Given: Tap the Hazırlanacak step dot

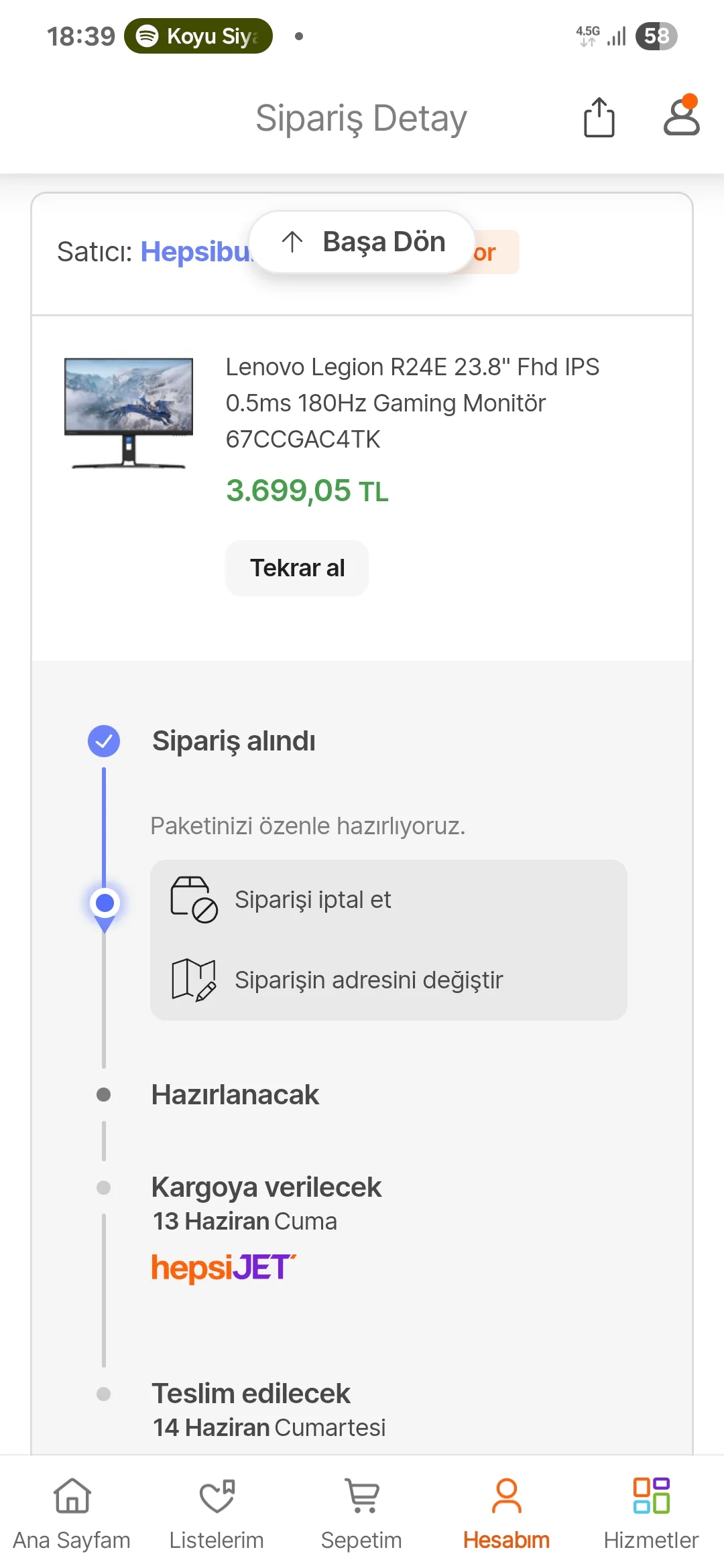Looking at the screenshot, I should [x=104, y=1094].
